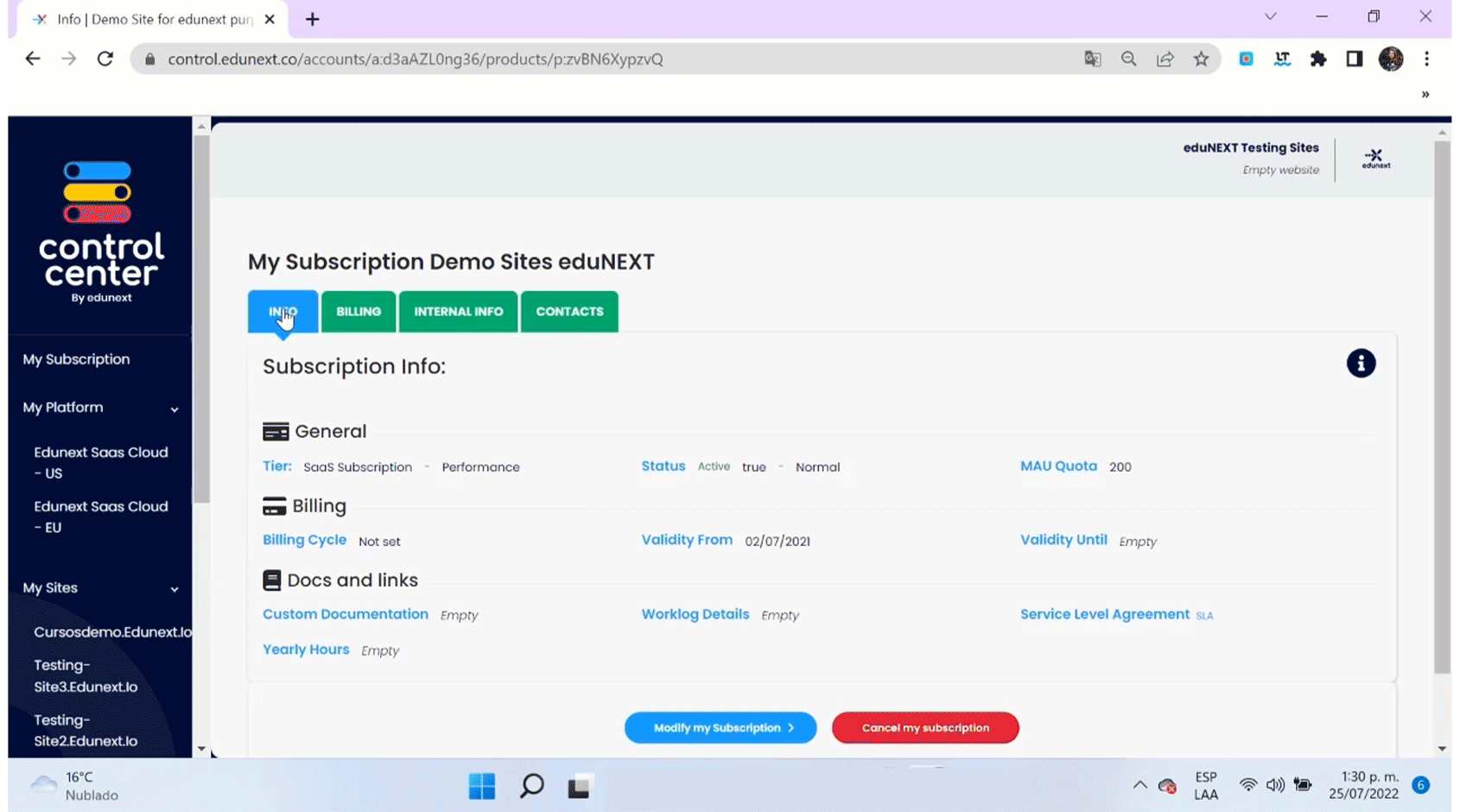Click the sidebar scroll down arrow
1460x812 pixels.
pos(201,749)
